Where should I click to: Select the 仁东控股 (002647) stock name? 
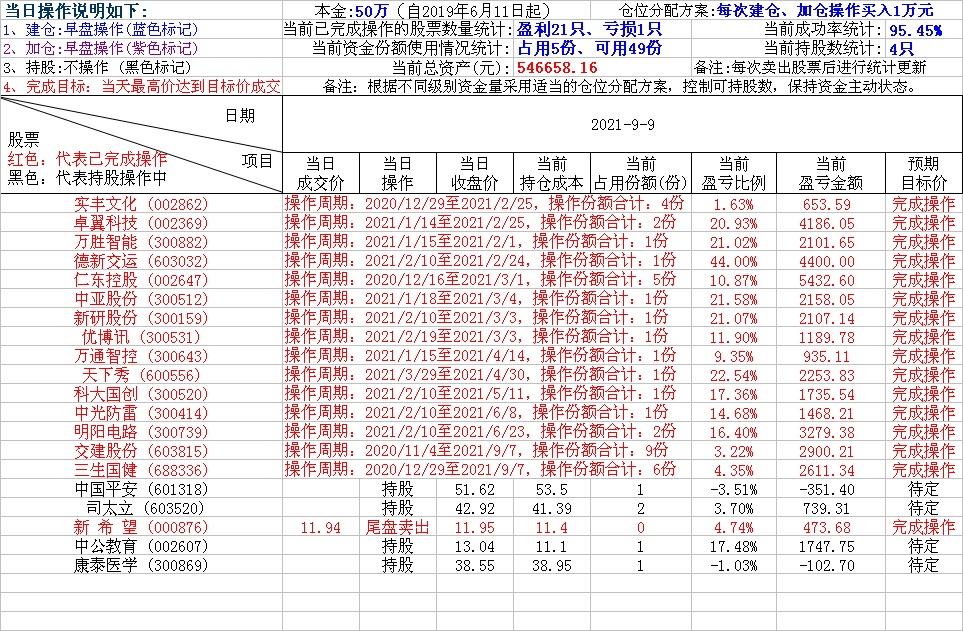click(141, 280)
